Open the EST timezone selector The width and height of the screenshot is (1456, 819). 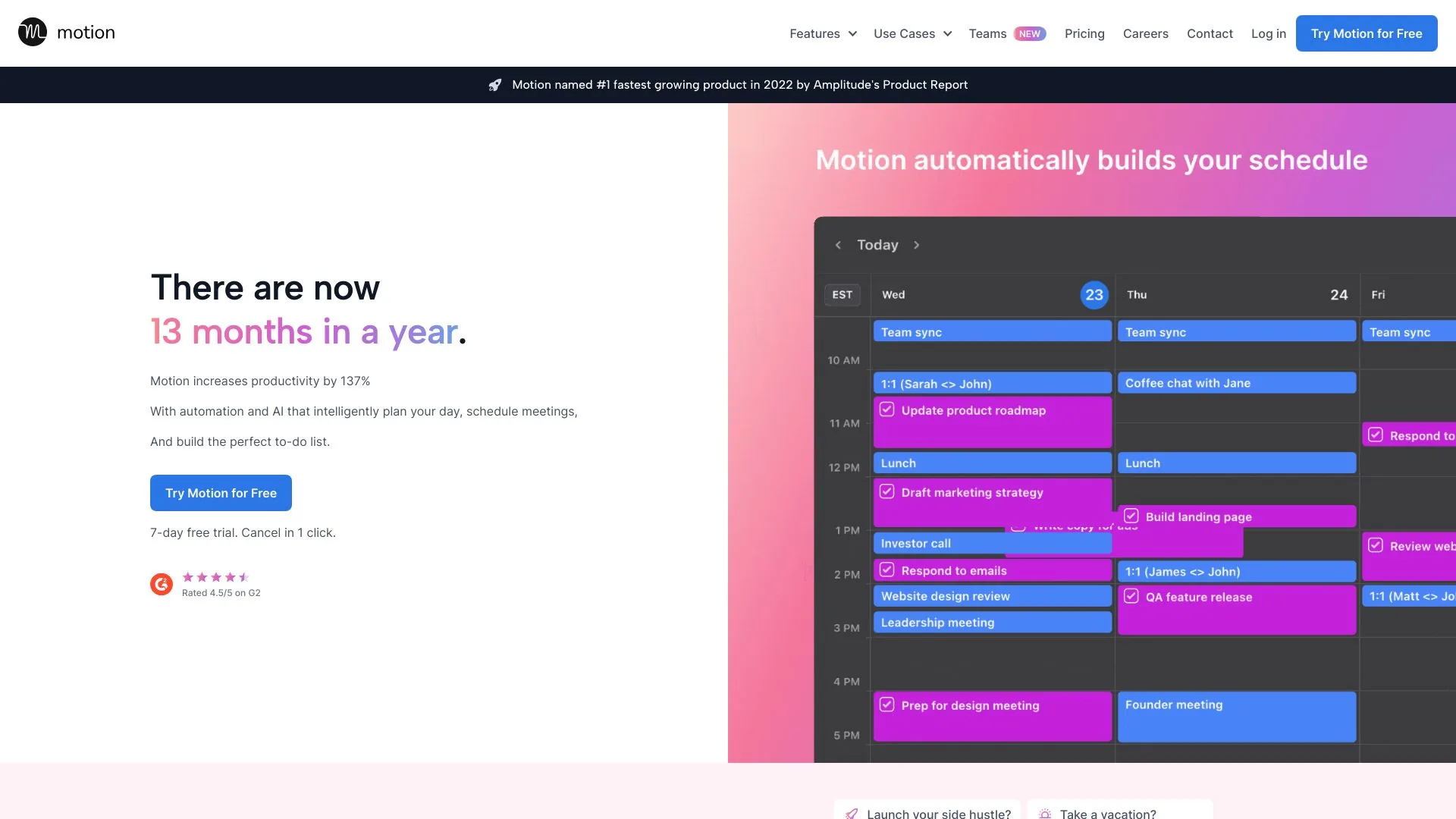pyautogui.click(x=842, y=295)
